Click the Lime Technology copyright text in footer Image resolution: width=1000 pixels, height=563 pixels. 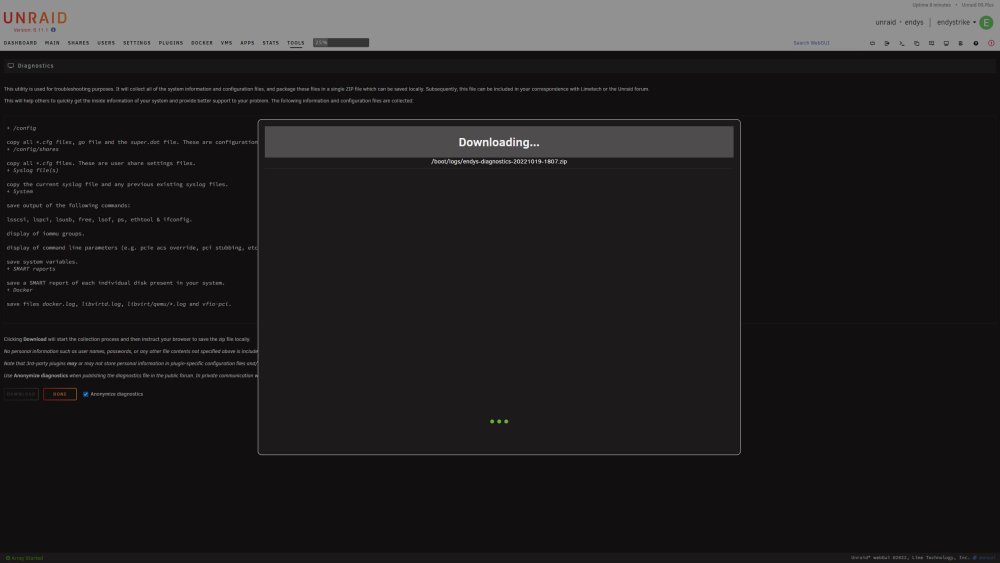pos(910,558)
